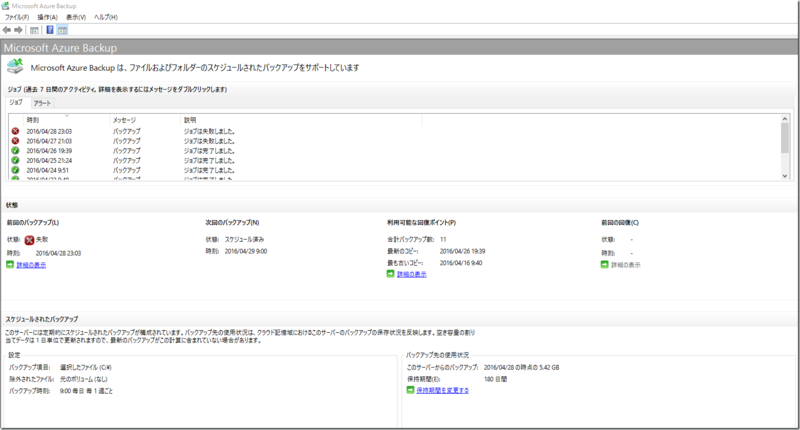This screenshot has height=430, width=800.
Task: Click スケジュールされたバックアップ section header
Action: click(x=42, y=319)
